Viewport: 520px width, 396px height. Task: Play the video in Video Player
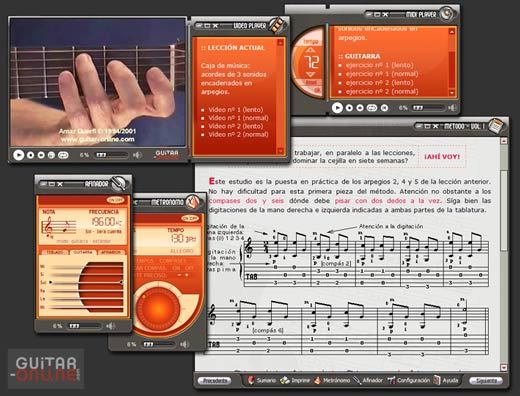[x=18, y=155]
